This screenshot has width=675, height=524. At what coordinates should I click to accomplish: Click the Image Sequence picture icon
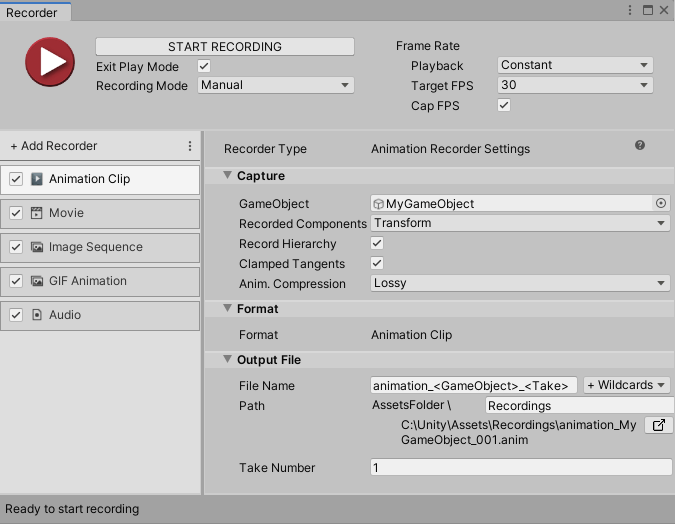[37, 247]
